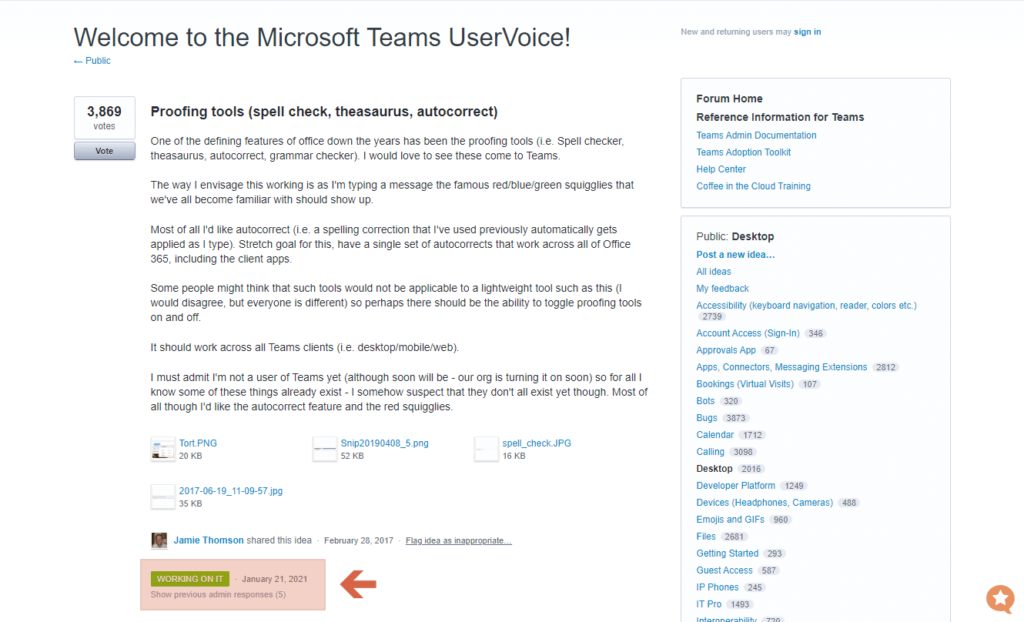The width and height of the screenshot is (1024, 622).
Task: Open the spell_check.JPG thumbnail image
Action: point(486,450)
